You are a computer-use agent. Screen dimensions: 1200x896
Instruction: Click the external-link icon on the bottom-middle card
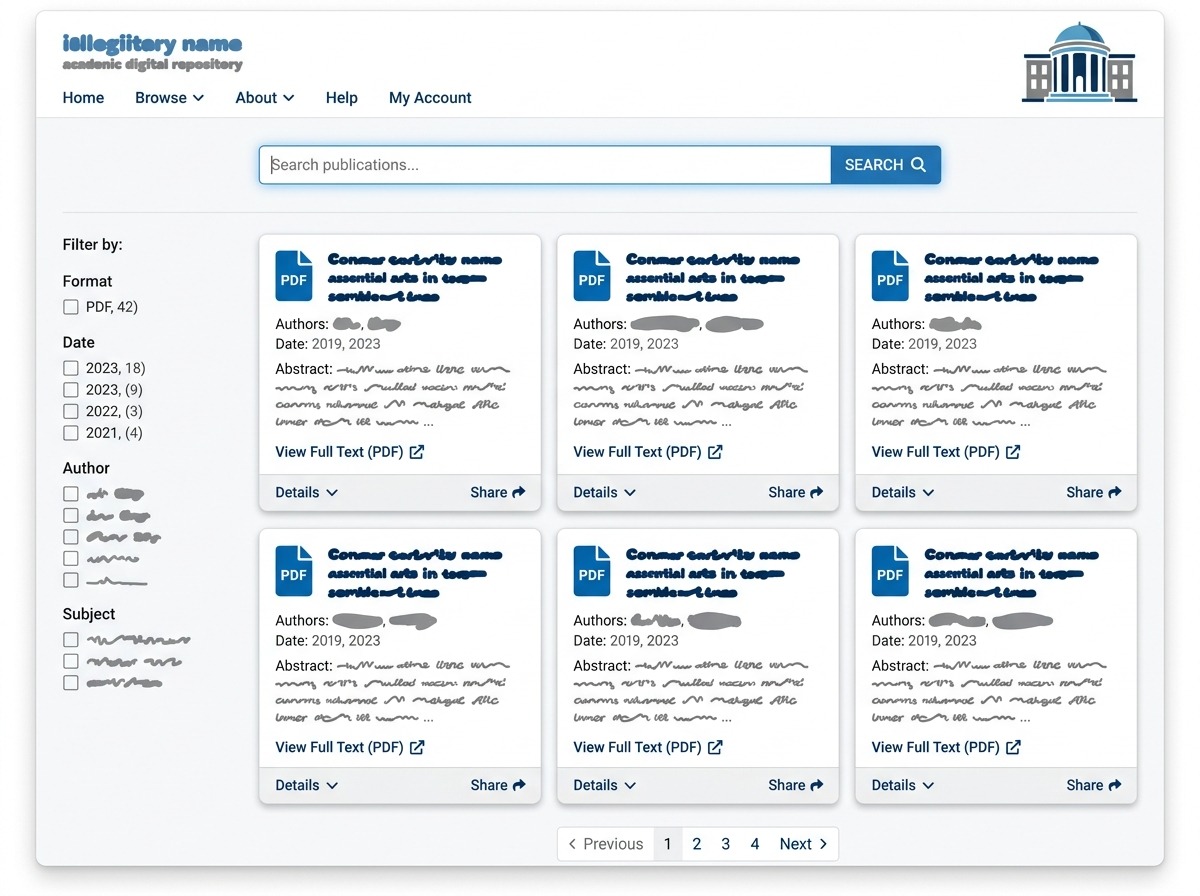point(715,747)
